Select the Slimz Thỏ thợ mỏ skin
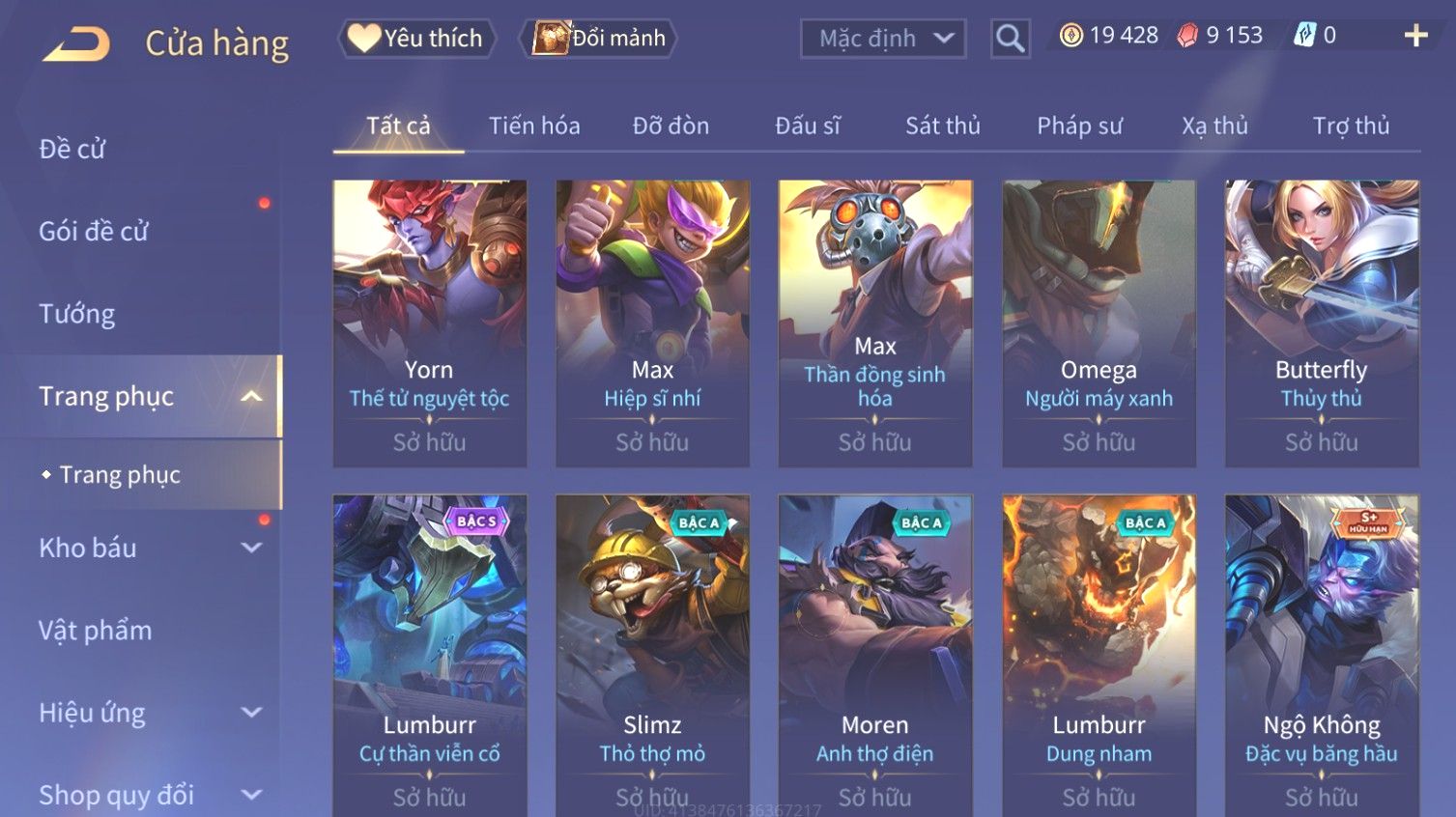Screen dimensions: 1456x817 (652, 656)
